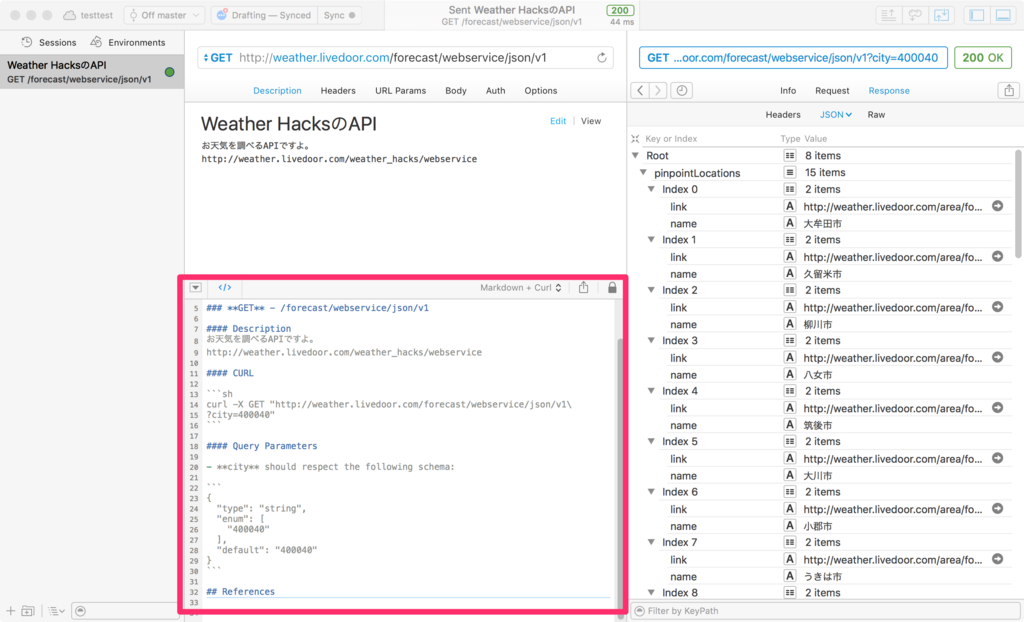The image size is (1024, 622).
Task: Open the Off master branch dropdown
Action: pos(164,15)
